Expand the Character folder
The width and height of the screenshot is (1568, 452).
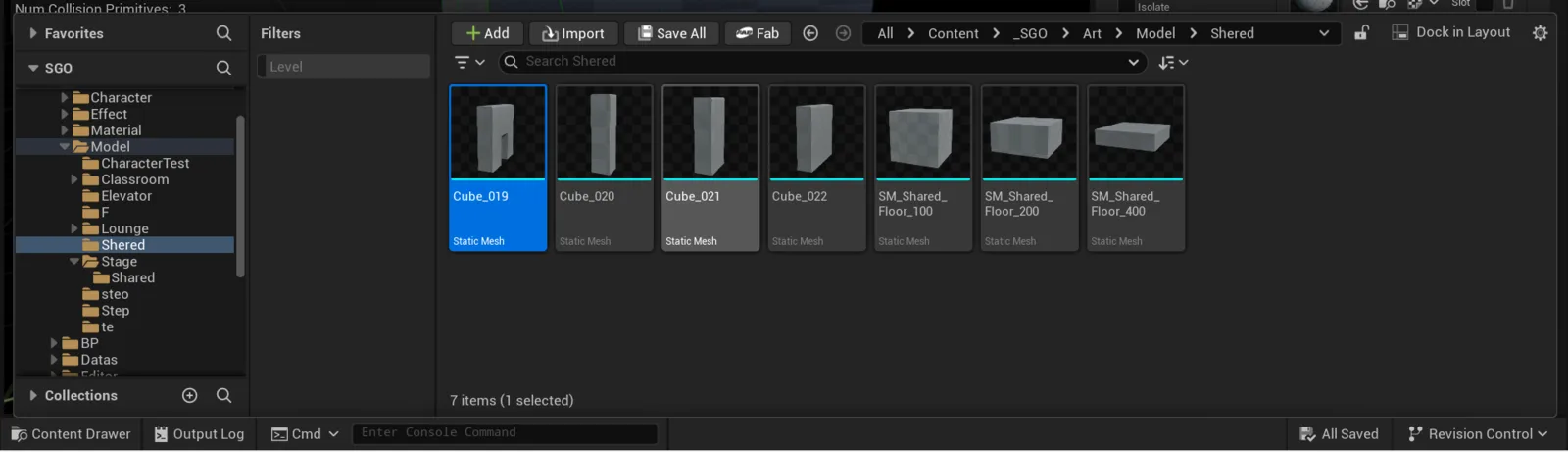[65, 98]
